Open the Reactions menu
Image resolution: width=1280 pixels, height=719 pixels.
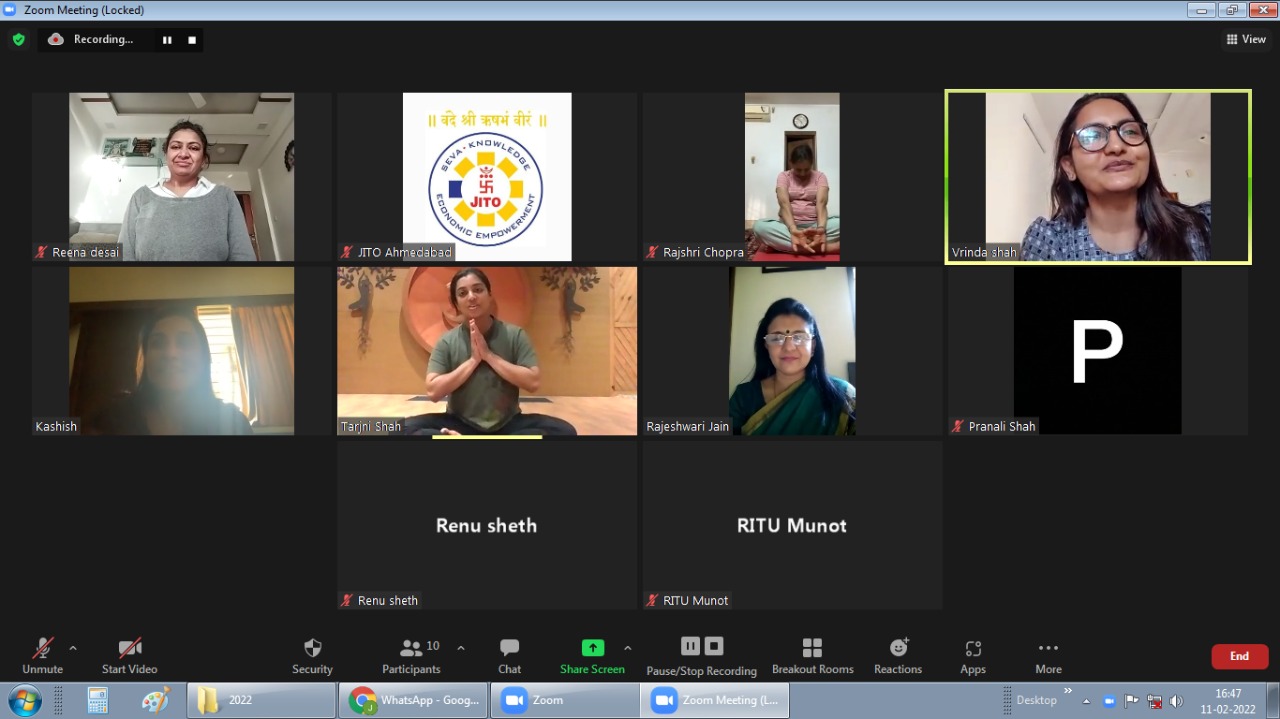(898, 648)
